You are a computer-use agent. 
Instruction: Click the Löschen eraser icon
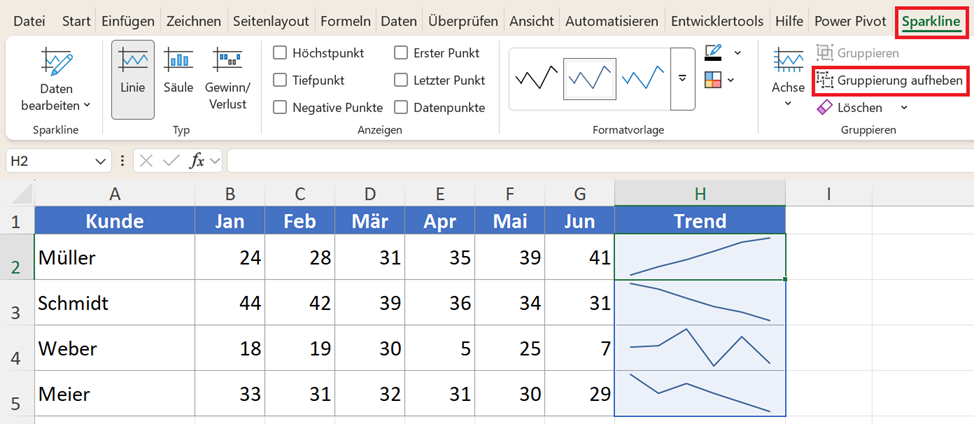point(824,108)
